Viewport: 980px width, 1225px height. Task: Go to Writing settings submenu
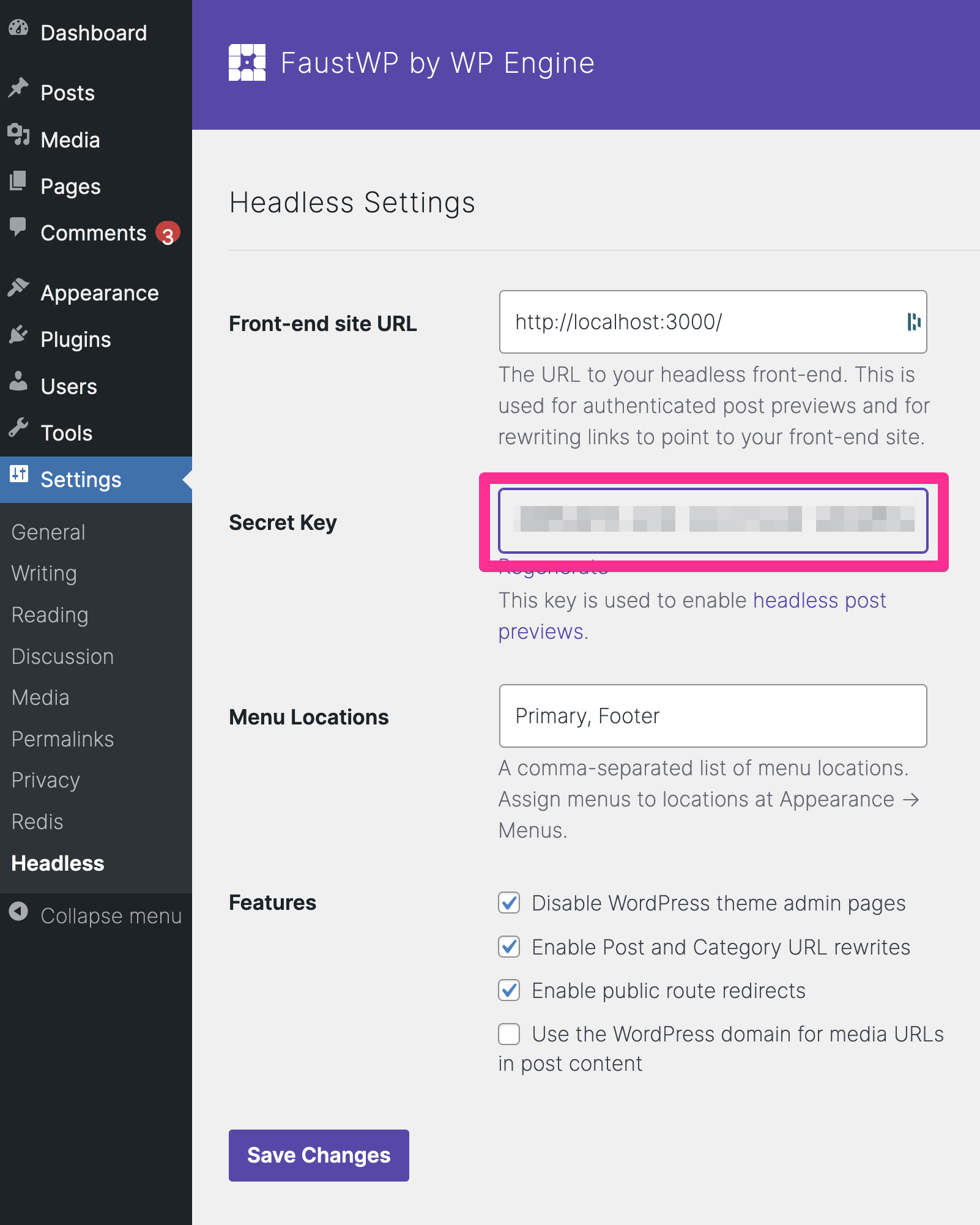(44, 573)
